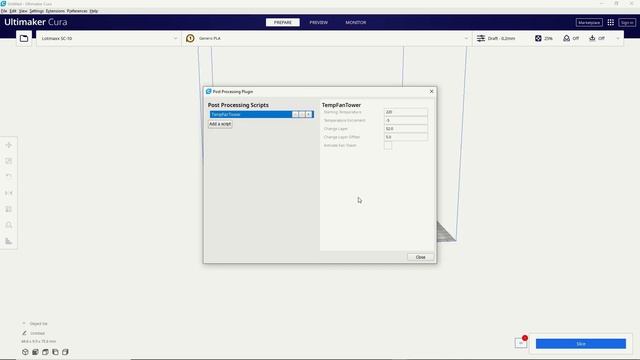640x360 pixels.
Task: Open post-processing scripts indicator near Slice
Action: coord(521,342)
